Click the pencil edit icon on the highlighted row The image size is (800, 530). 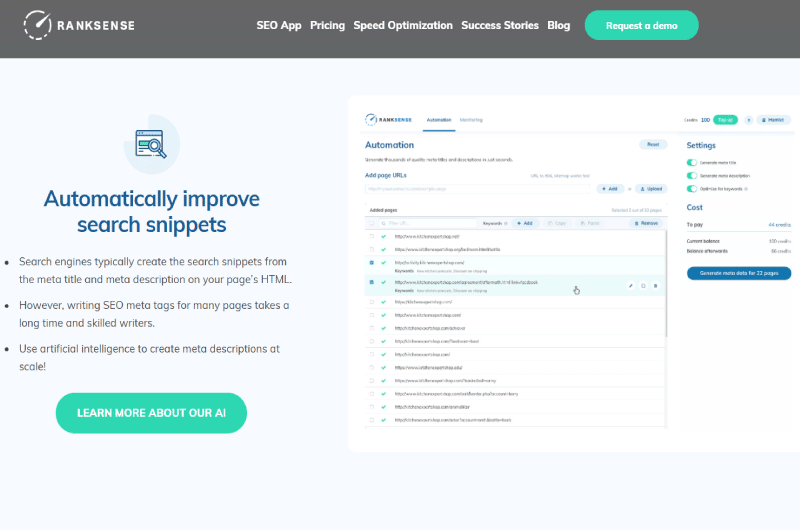631,286
